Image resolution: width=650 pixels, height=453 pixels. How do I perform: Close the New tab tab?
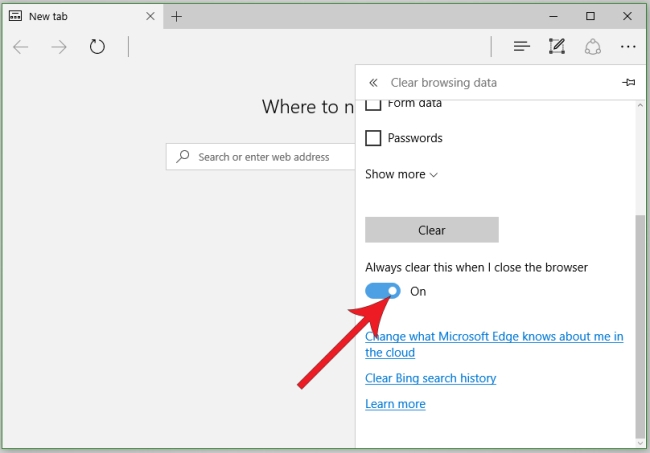point(150,16)
